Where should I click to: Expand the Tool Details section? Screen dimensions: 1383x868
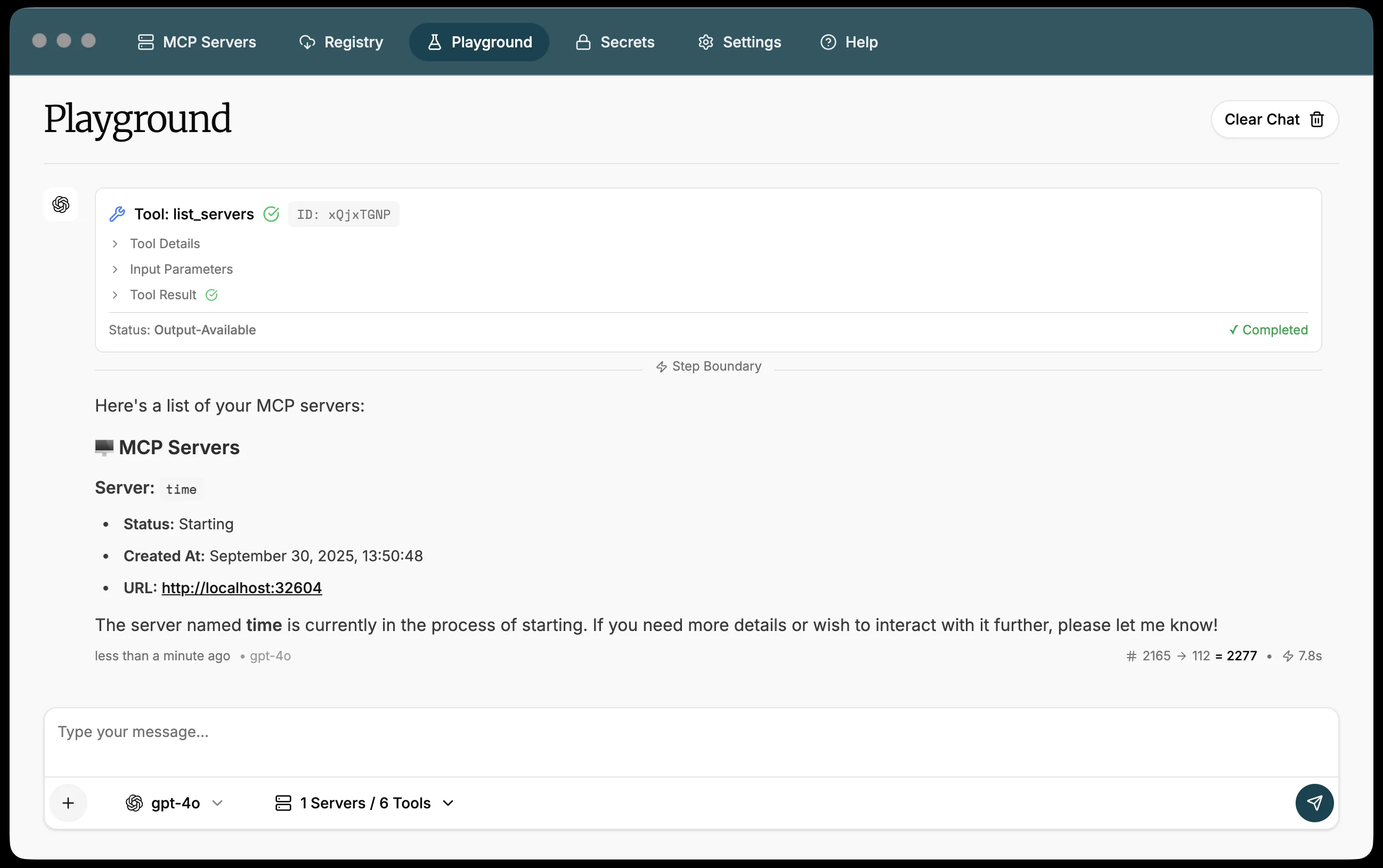click(165, 243)
